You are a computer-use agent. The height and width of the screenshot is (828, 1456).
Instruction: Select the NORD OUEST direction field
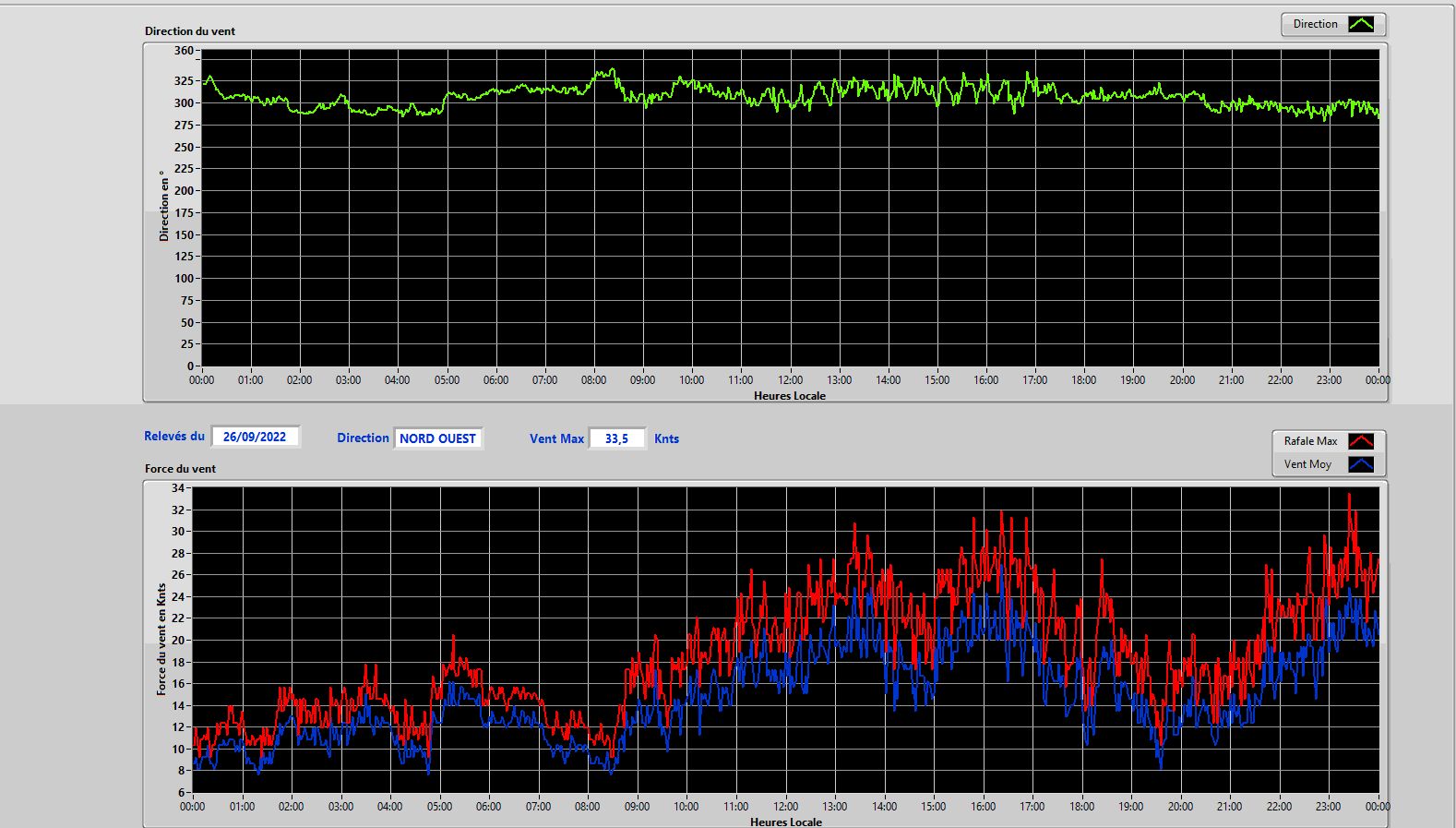[x=437, y=438]
